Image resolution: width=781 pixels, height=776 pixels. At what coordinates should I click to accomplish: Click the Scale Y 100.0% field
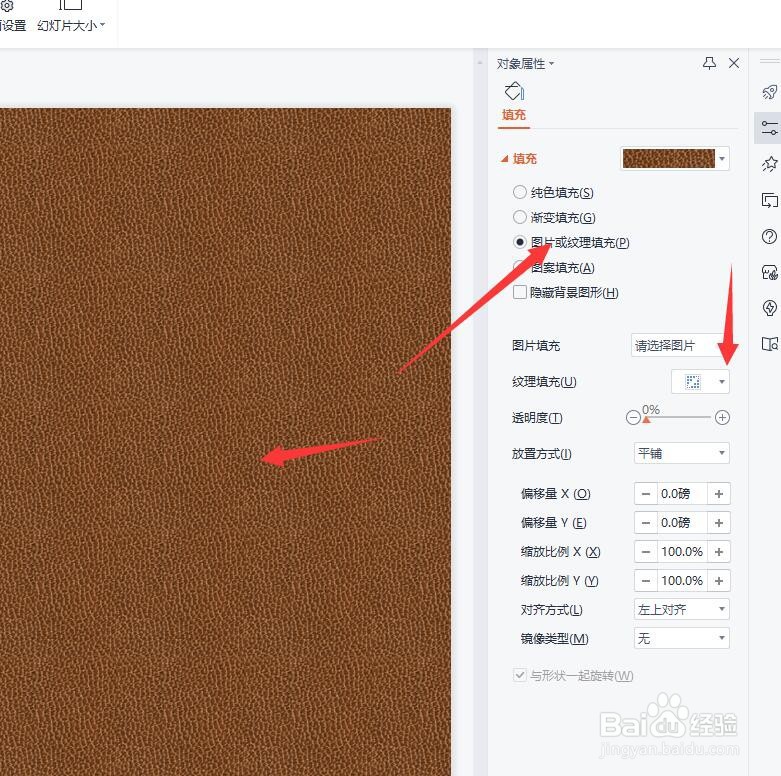pyautogui.click(x=682, y=580)
